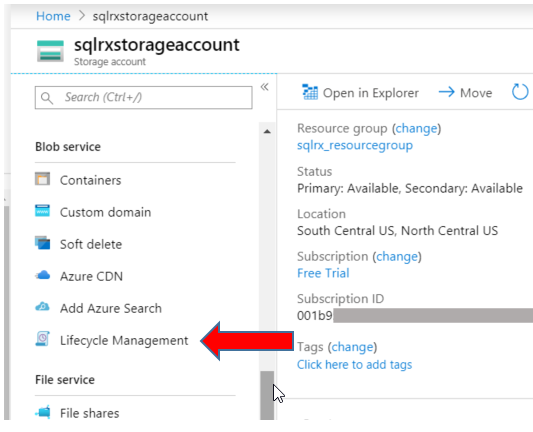Click the Move arrow icon
Screen dimensions: 533x432
tap(446, 92)
